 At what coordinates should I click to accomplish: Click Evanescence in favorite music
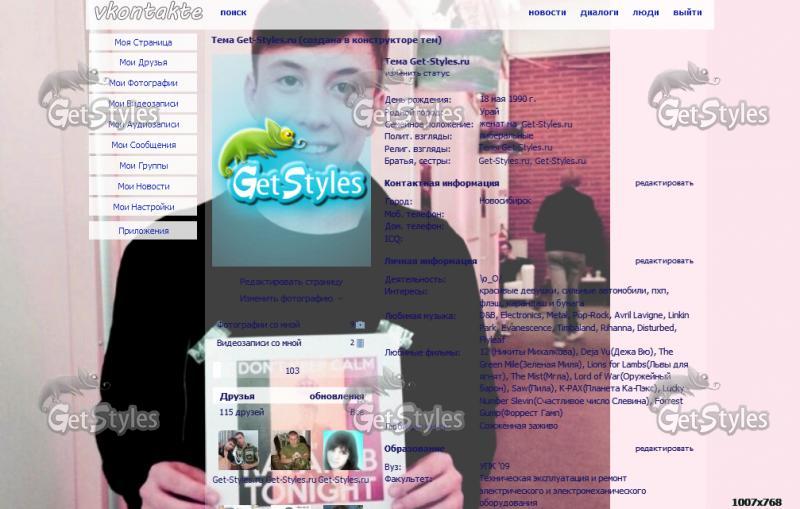[526, 328]
